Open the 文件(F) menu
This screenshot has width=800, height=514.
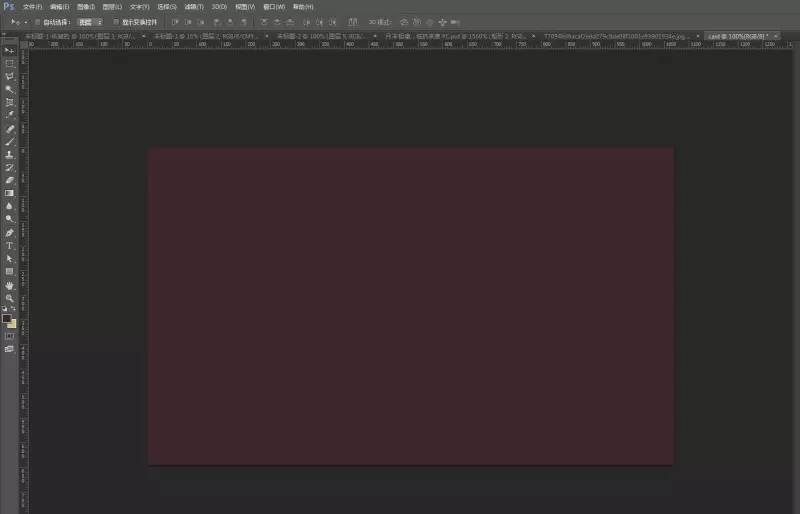pyautogui.click(x=32, y=7)
